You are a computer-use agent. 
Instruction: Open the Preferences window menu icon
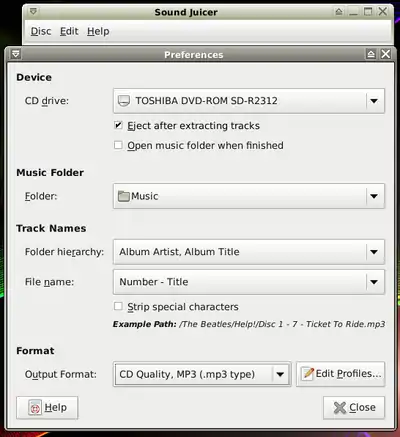coord(16,54)
